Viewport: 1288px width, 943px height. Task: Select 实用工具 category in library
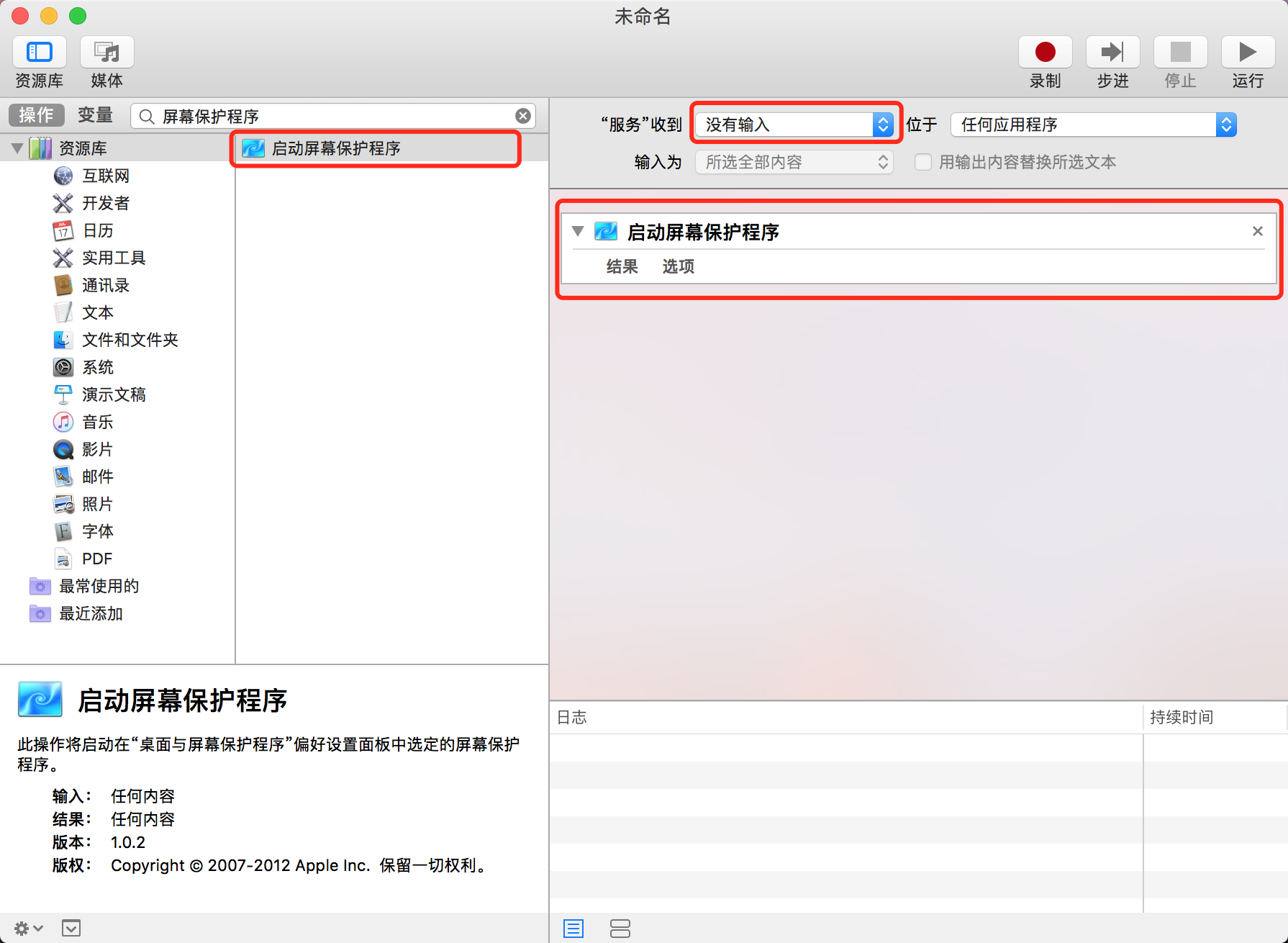[114, 258]
